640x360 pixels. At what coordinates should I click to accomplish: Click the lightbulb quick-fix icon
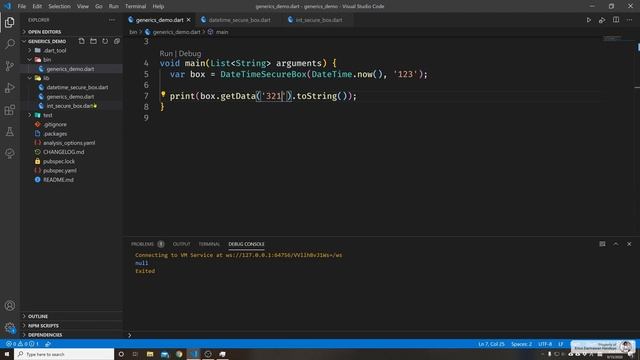coord(163,94)
